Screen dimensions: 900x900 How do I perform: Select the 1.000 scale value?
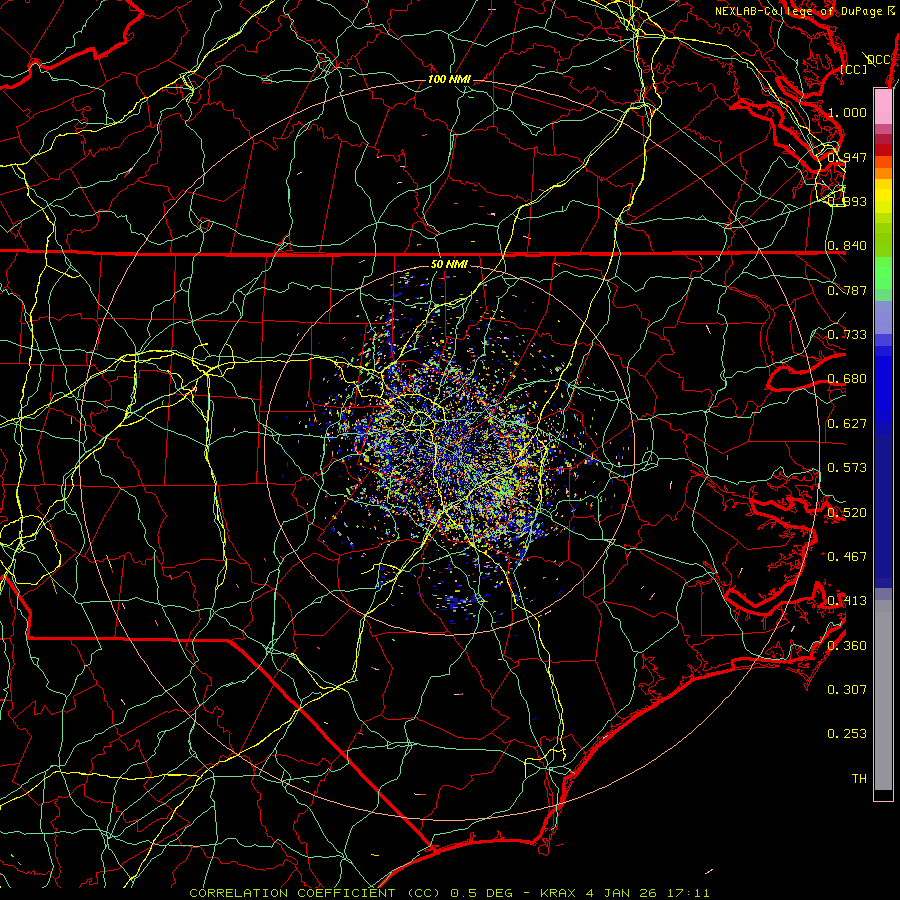tap(847, 112)
